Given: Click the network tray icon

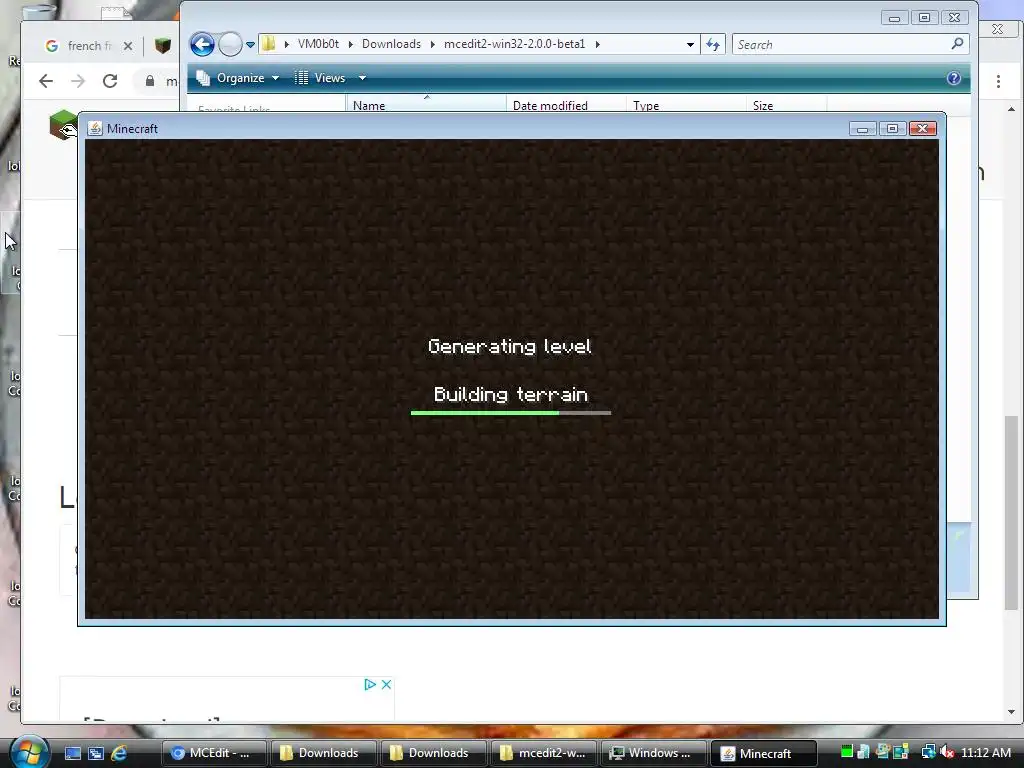Looking at the screenshot, I should (x=928, y=752).
